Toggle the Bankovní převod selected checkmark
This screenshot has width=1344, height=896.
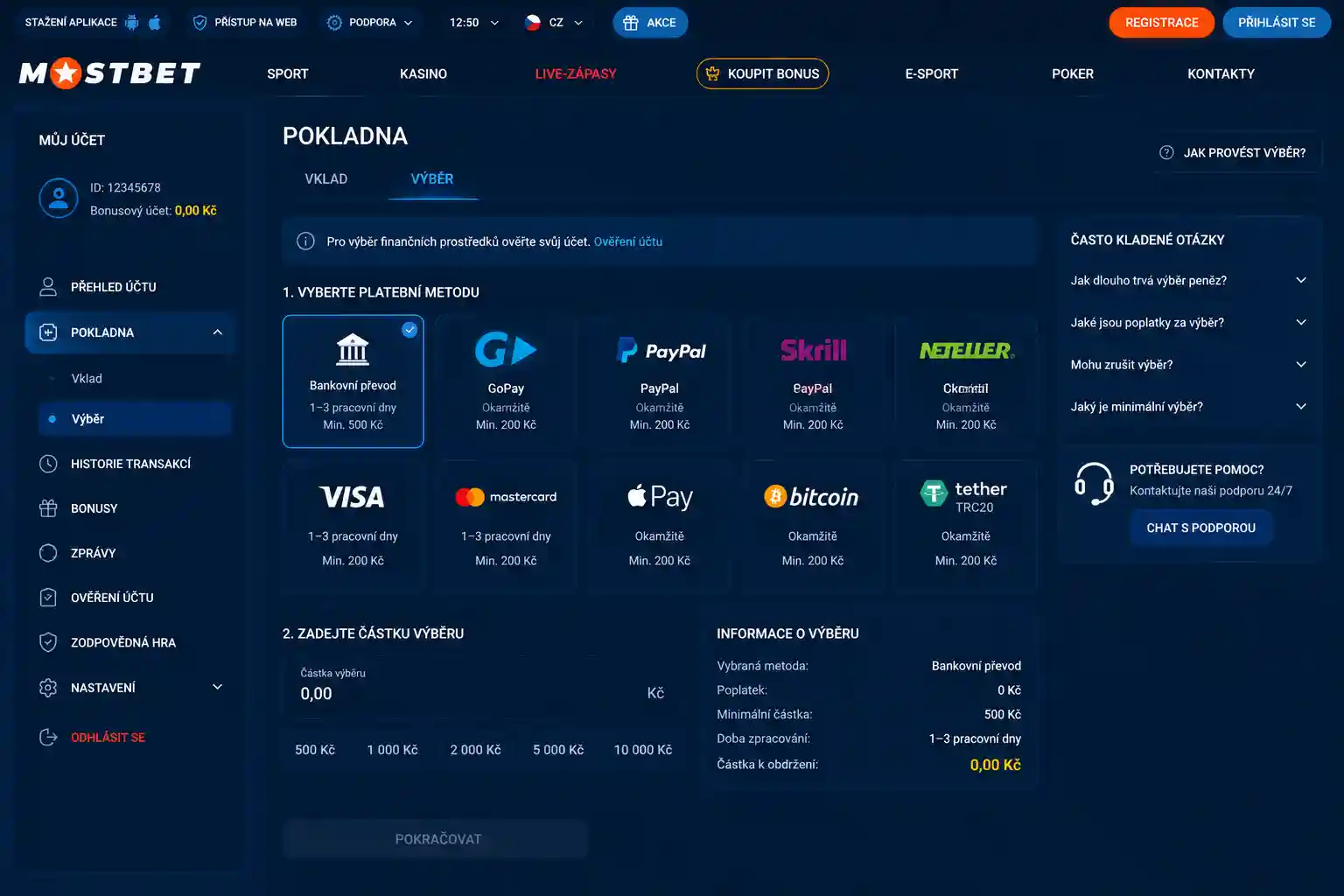(409, 330)
